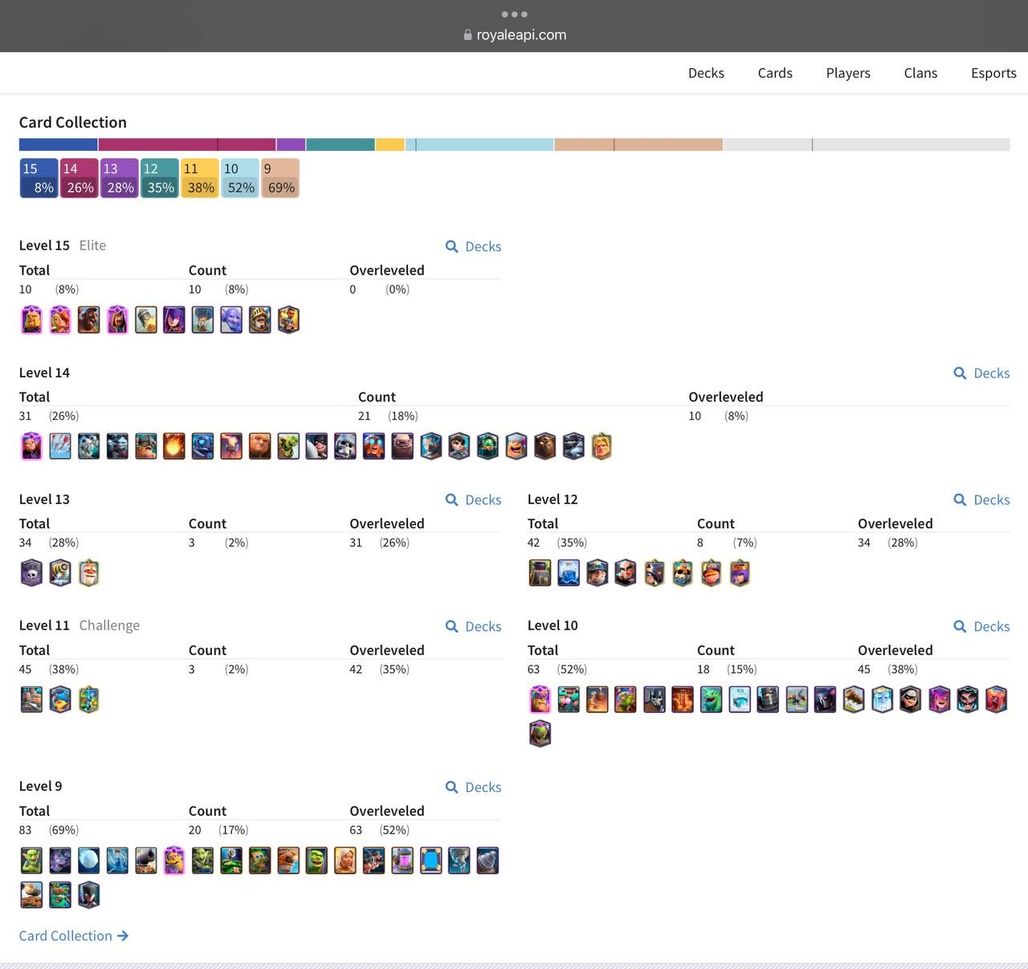This screenshot has height=969, width=1028.
Task: Click the tan level 9 badge showing 69%
Action: coord(280,178)
